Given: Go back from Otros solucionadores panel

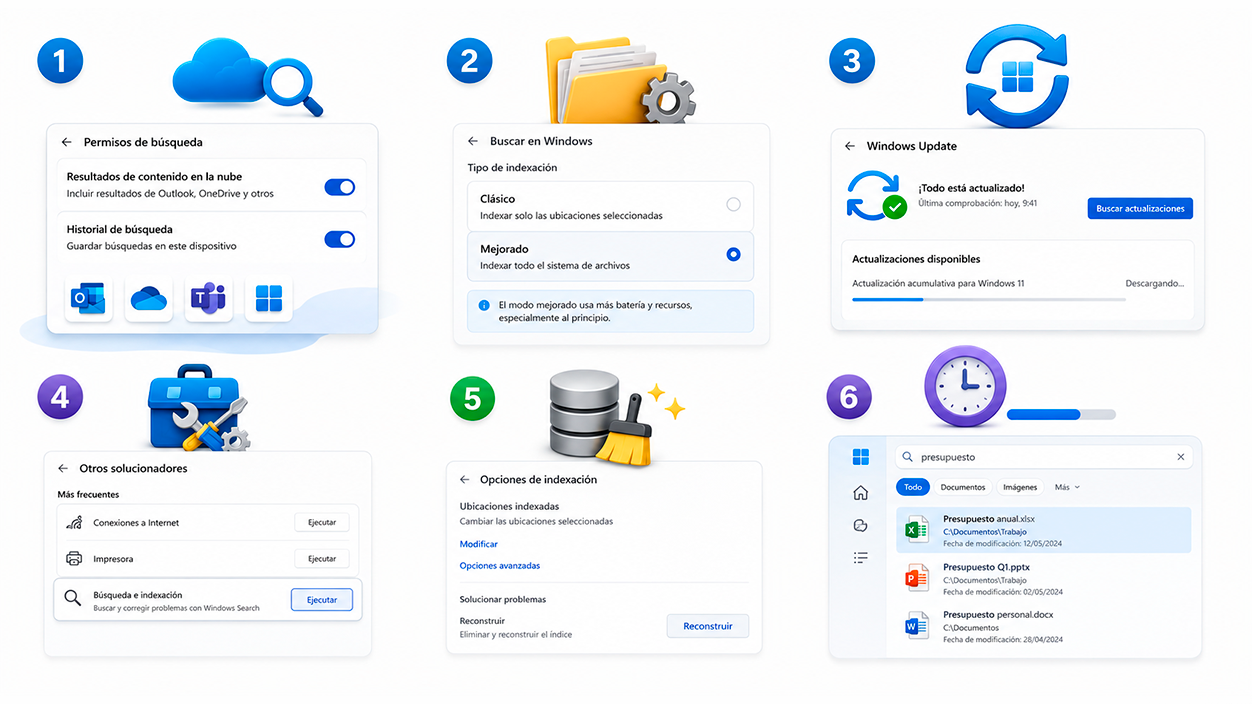Looking at the screenshot, I should coord(63,468).
